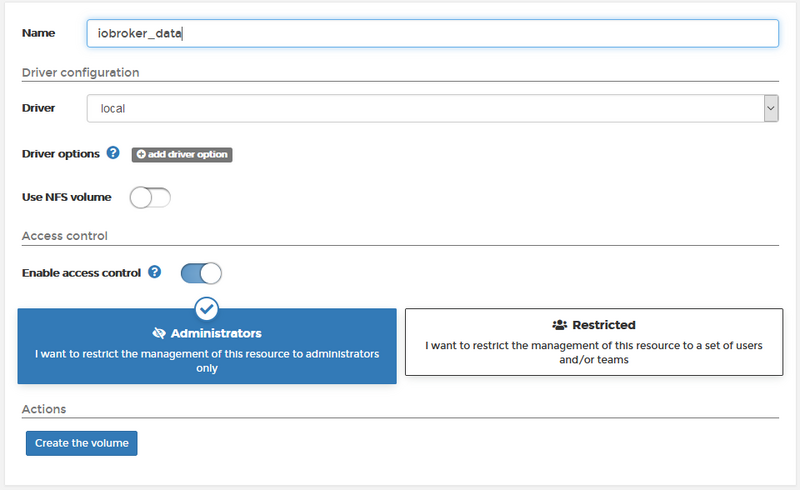Click the Enable access control label

click(81, 272)
